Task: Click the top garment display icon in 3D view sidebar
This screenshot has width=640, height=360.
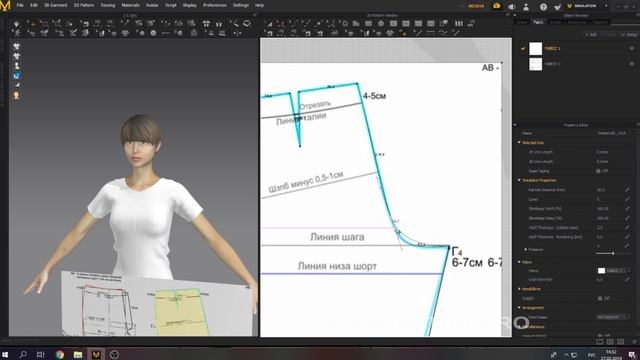Action: (x=16, y=47)
